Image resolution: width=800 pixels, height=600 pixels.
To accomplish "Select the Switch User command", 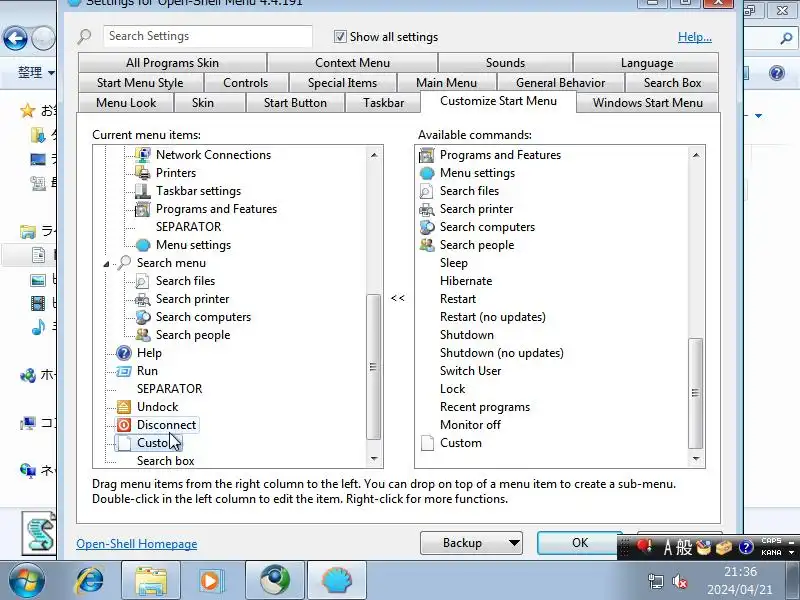I will tap(470, 371).
